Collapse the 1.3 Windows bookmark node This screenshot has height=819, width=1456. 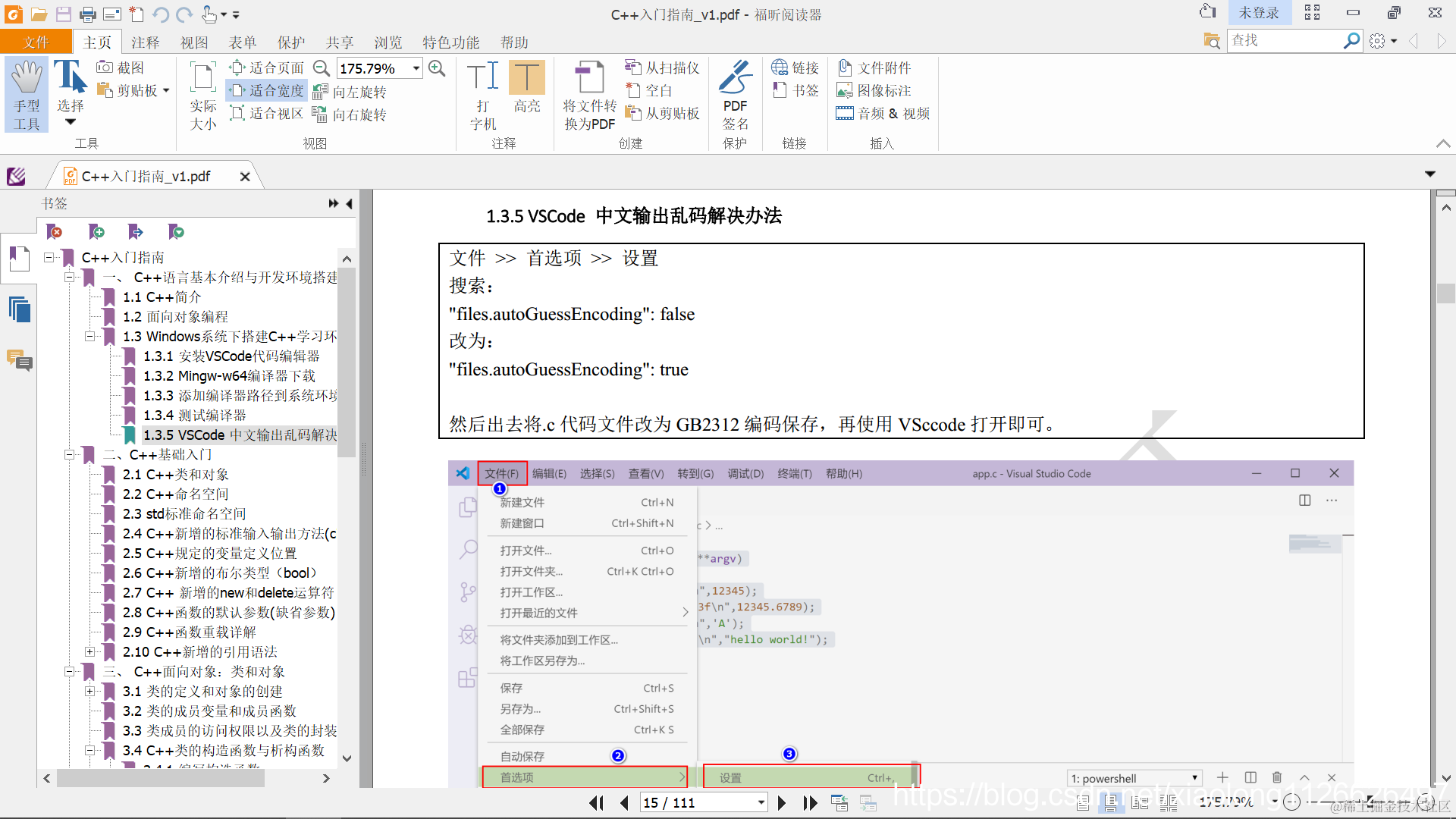[x=89, y=336]
